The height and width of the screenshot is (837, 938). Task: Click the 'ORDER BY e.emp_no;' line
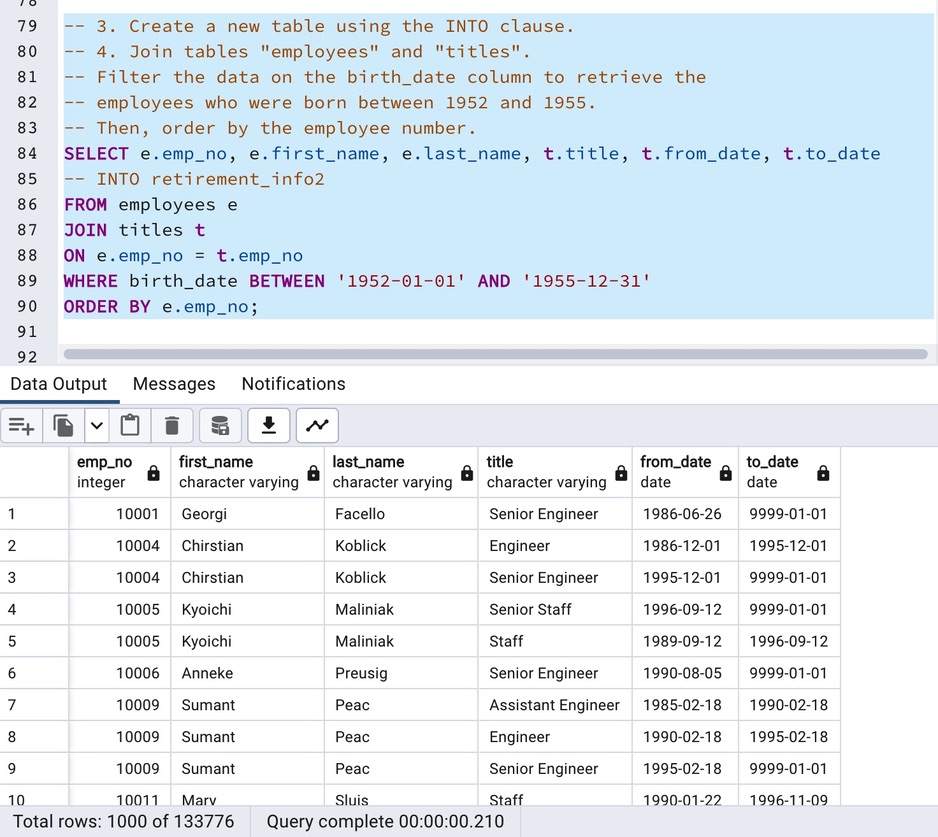(x=161, y=307)
